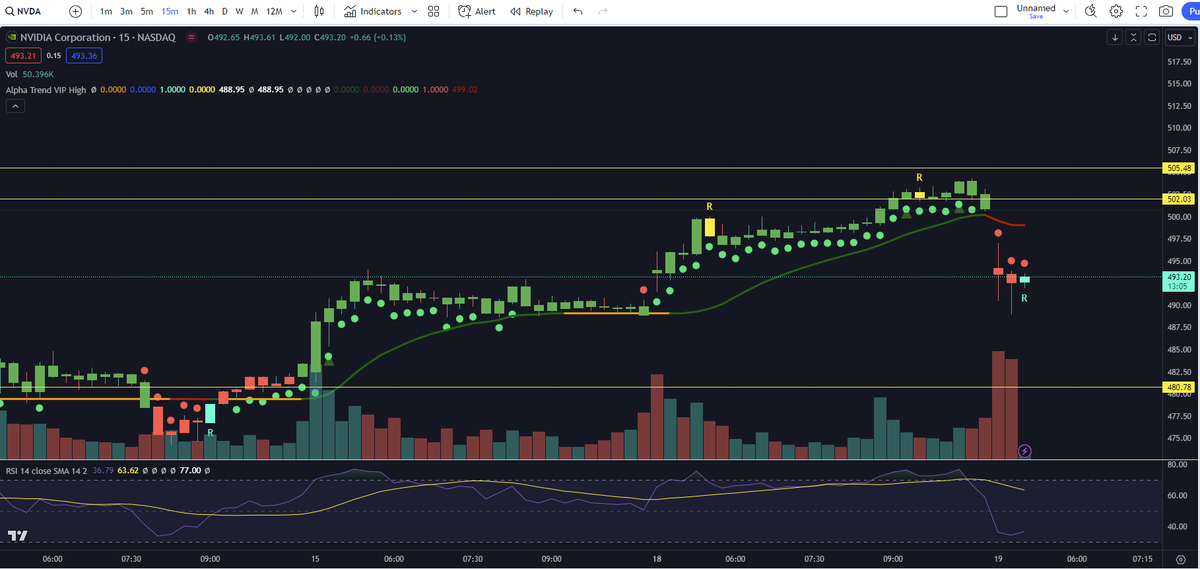Switch to the D daily timeframe
The width and height of the screenshot is (1200, 569).
point(224,11)
